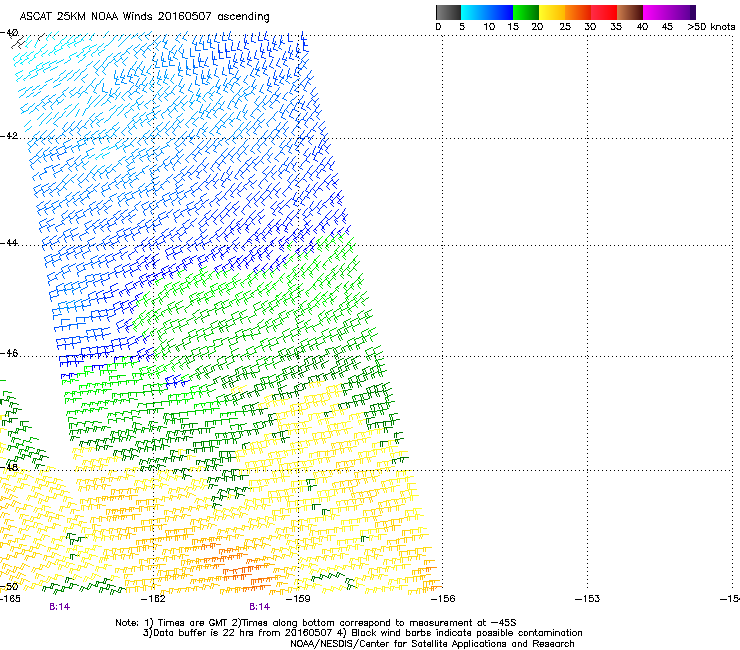Select the green 15–20 knot legend segment

526,12
